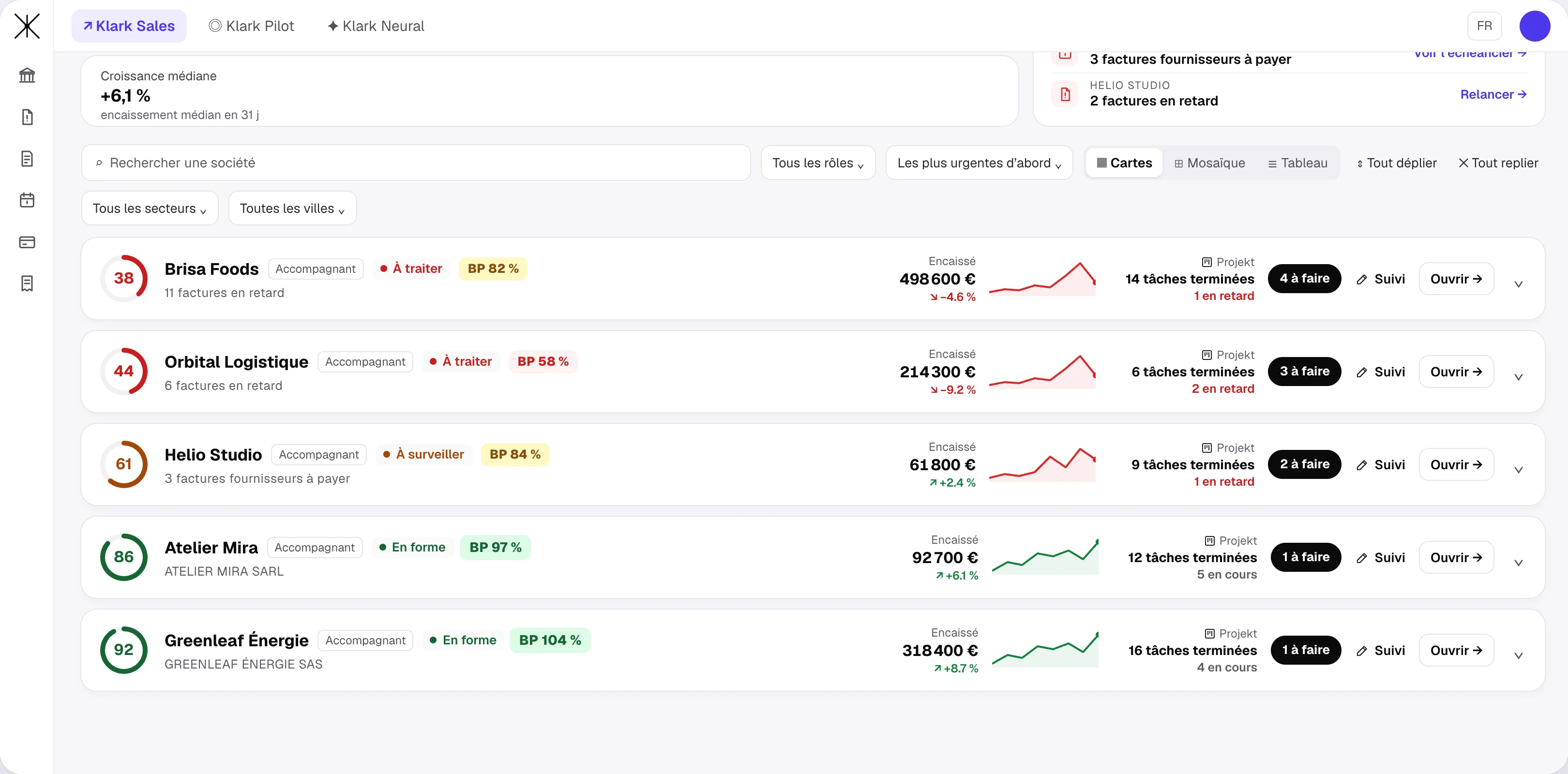This screenshot has height=774, width=1568.
Task: Open the text document sidebar icon
Action: (x=27, y=159)
